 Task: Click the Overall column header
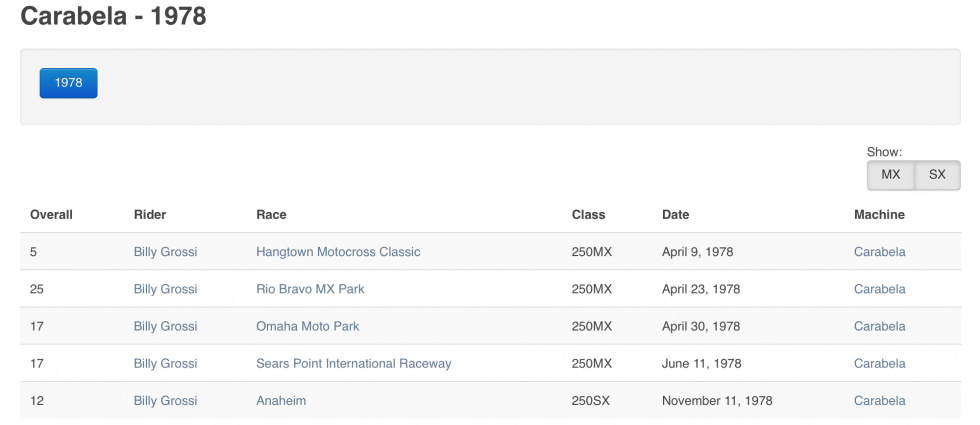click(51, 214)
